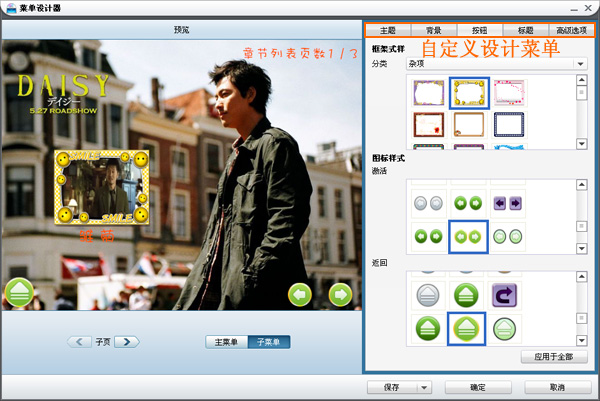Click the 取消 button
The image size is (600, 401).
coord(558,387)
